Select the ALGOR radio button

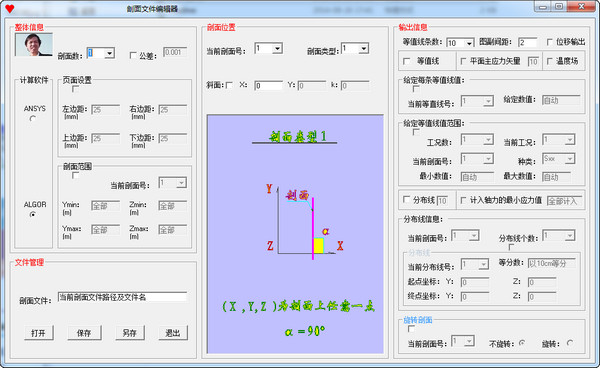pyautogui.click(x=33, y=214)
